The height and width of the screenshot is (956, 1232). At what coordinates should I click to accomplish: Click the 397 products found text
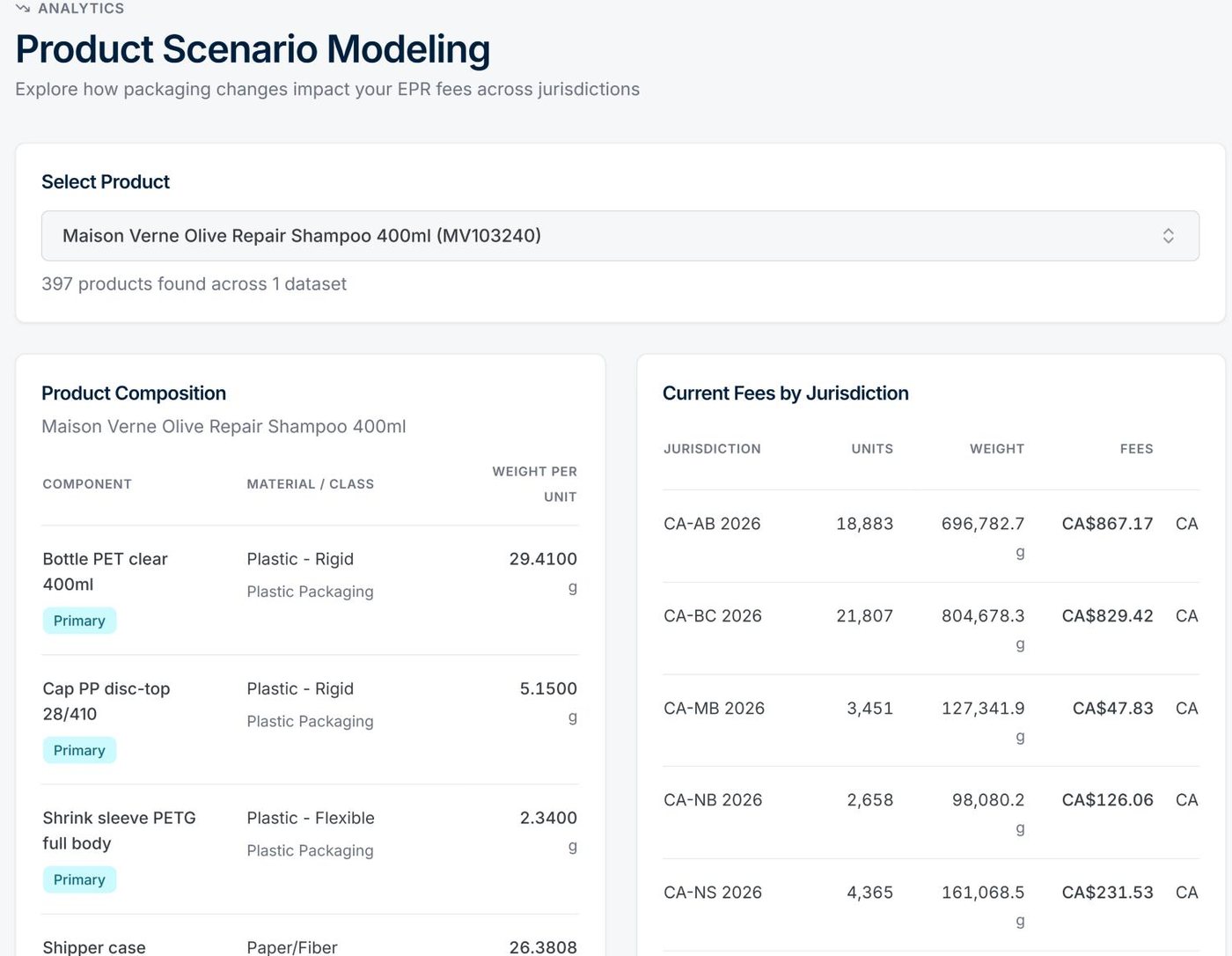point(194,283)
